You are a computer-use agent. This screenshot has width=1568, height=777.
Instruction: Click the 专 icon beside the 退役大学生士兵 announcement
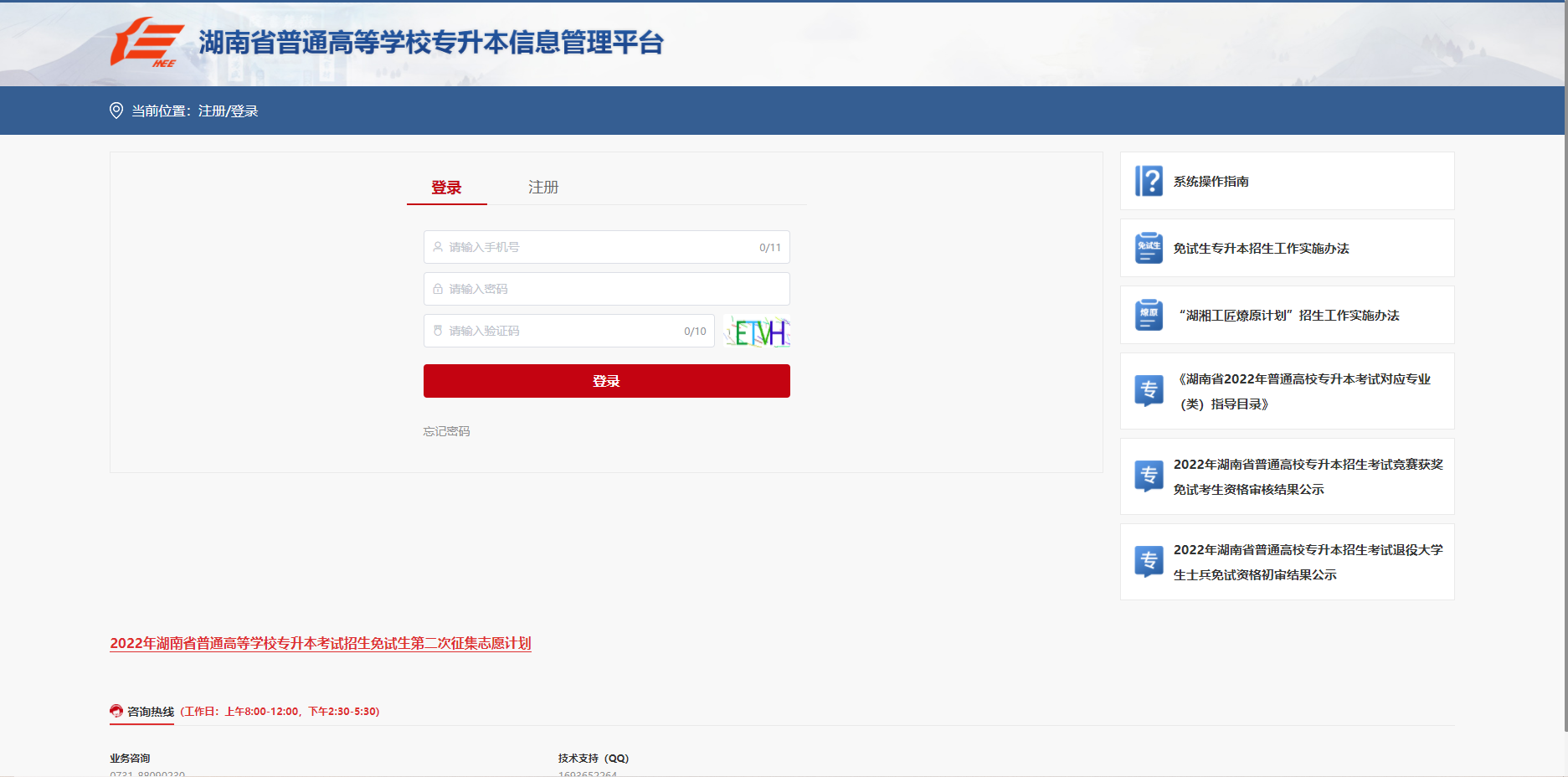click(x=1149, y=562)
